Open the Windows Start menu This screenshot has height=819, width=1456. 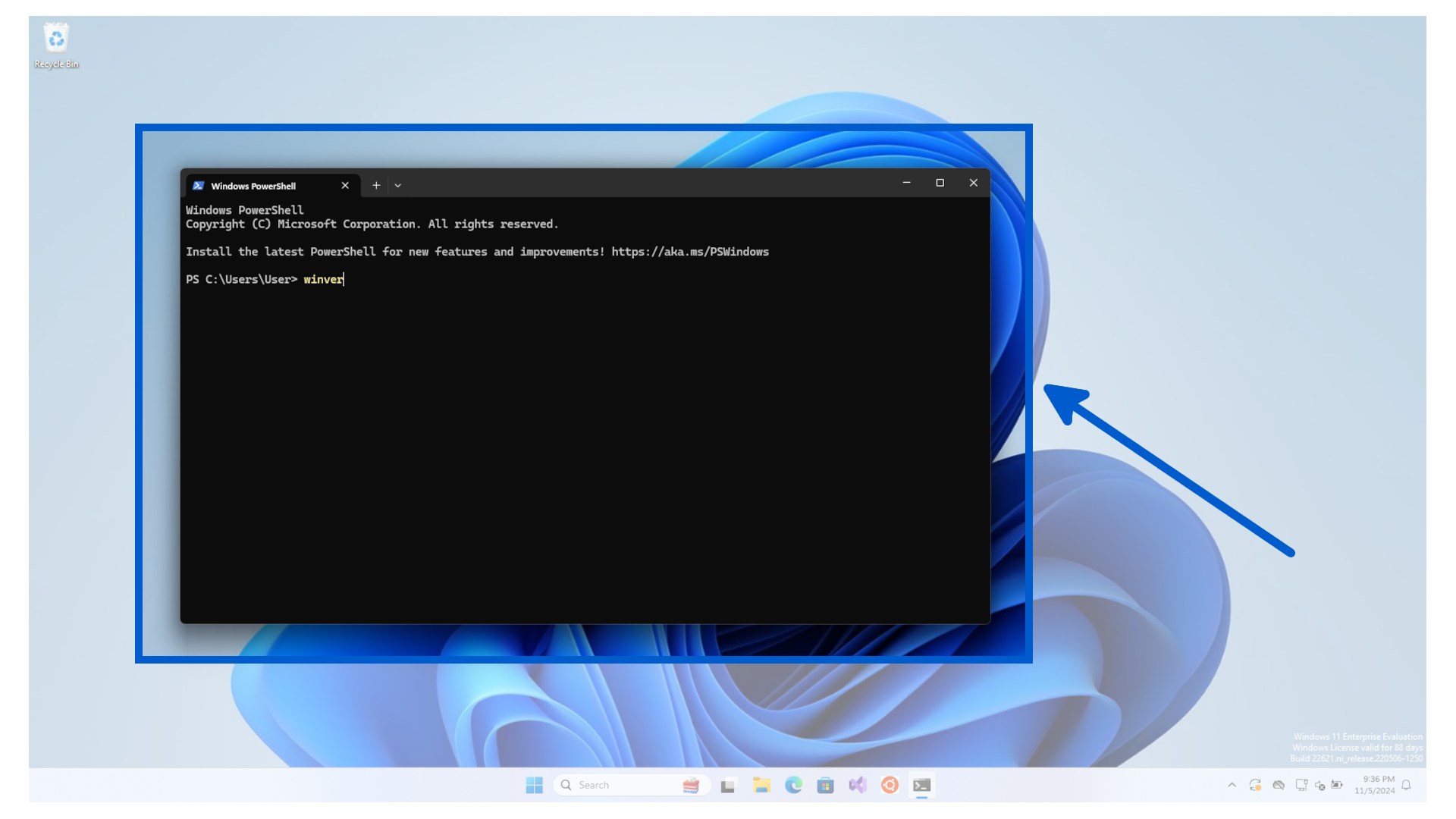click(534, 785)
